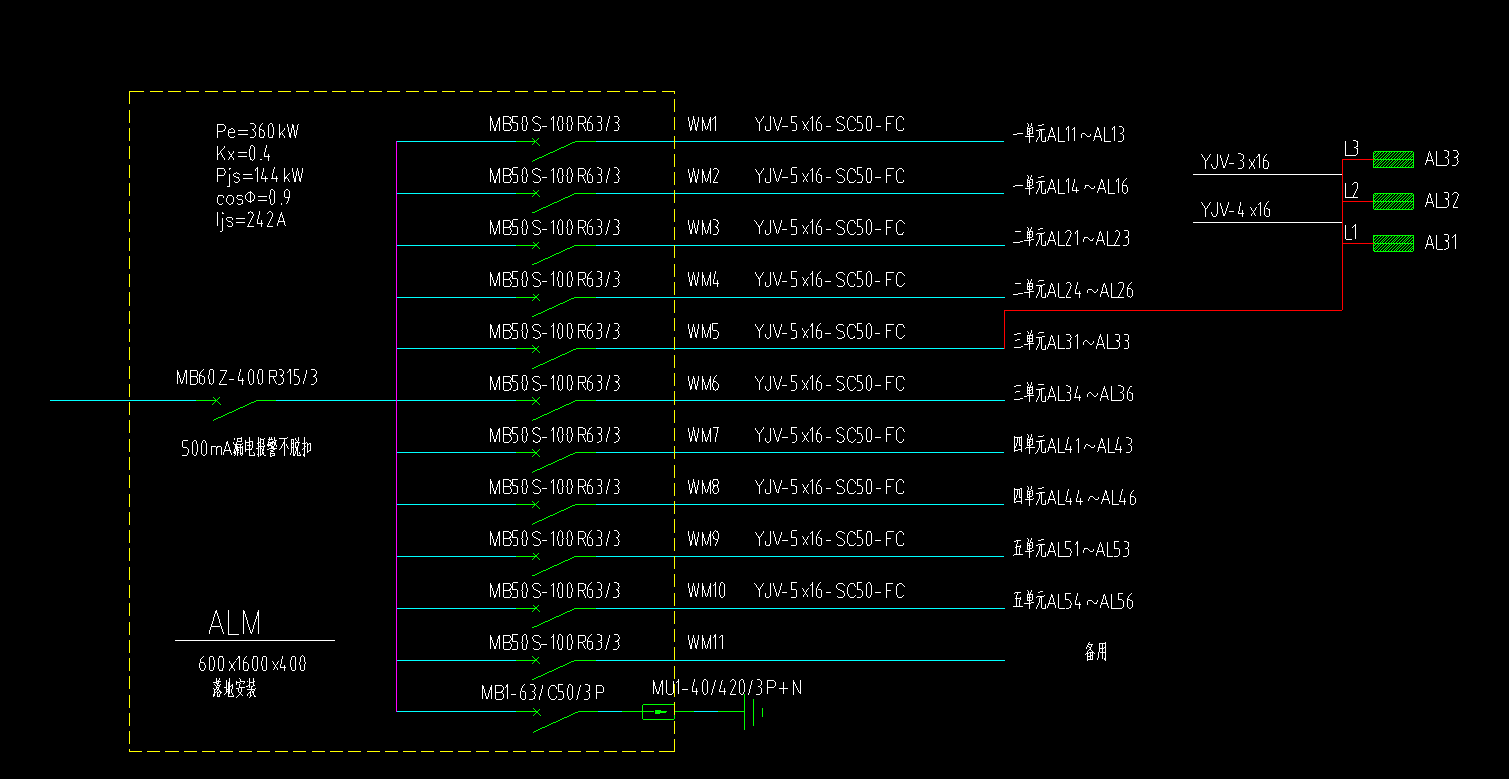This screenshot has height=779, width=1509.
Task: Select the WM2 circuit label
Action: click(x=703, y=177)
